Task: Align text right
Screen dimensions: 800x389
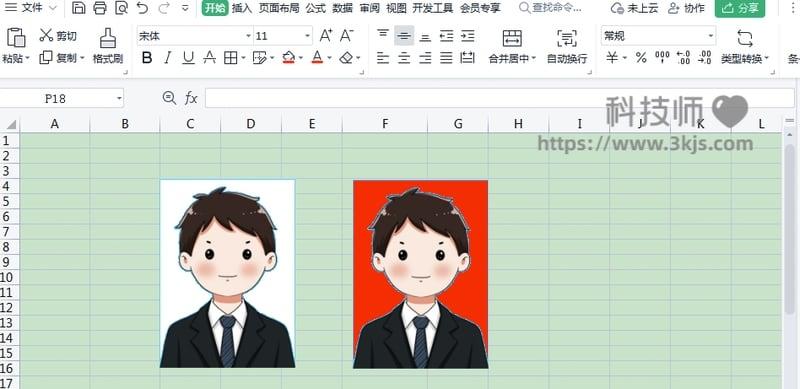Action: coord(425,58)
